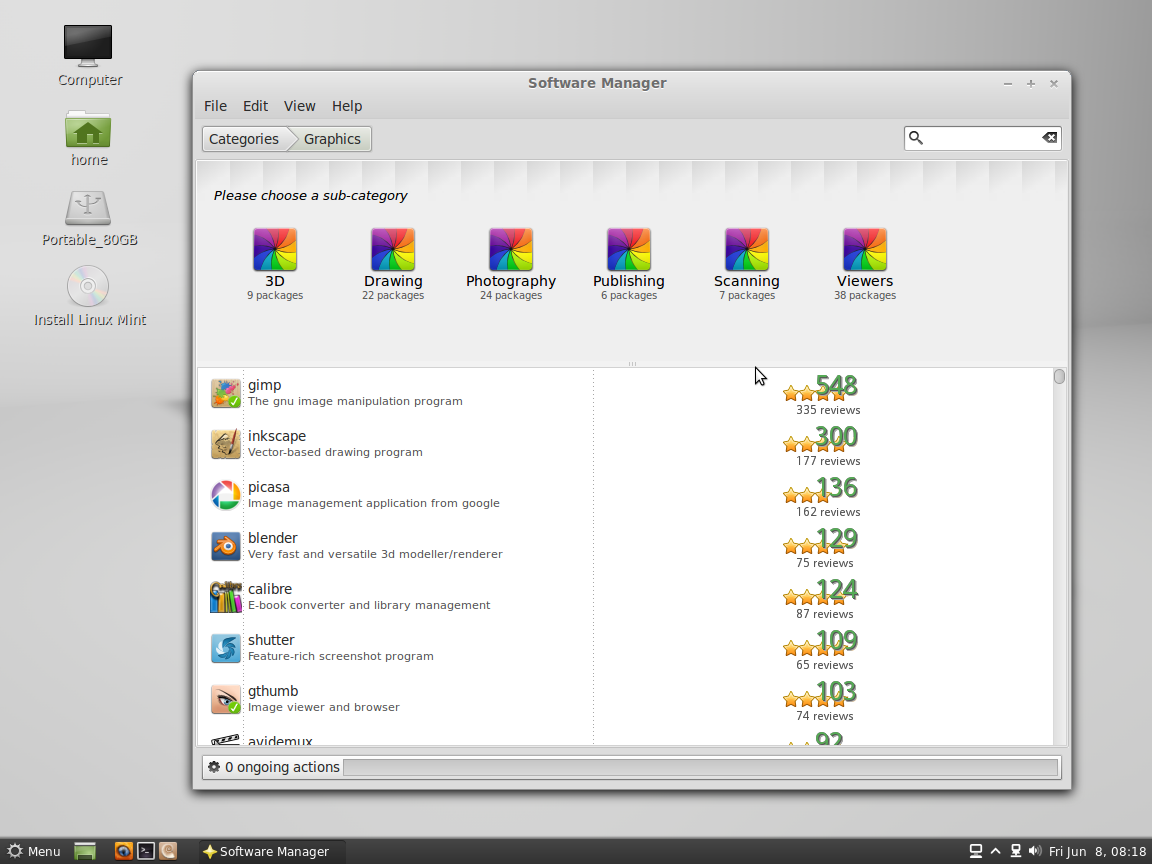Image resolution: width=1152 pixels, height=864 pixels.
Task: Click "Very fast and versatile 3d modeller/renderer"
Action: pyautogui.click(x=375, y=554)
